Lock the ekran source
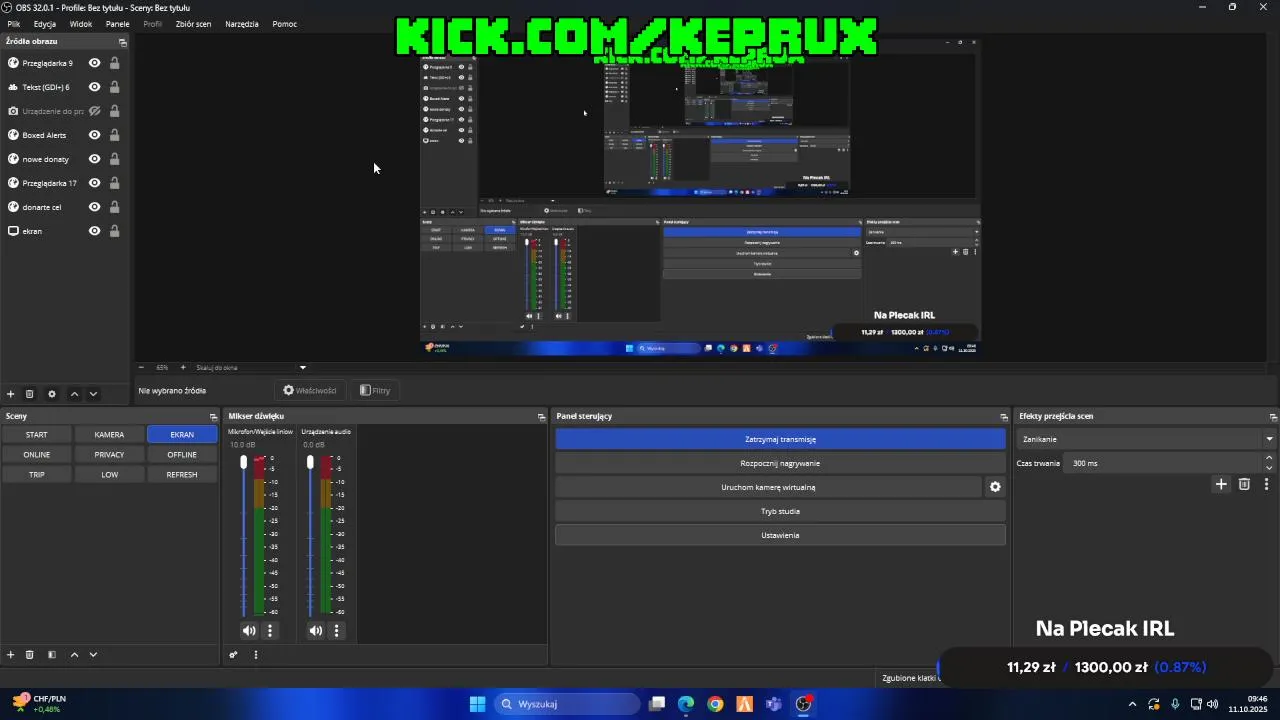Image resolution: width=1280 pixels, height=720 pixels. (x=115, y=231)
